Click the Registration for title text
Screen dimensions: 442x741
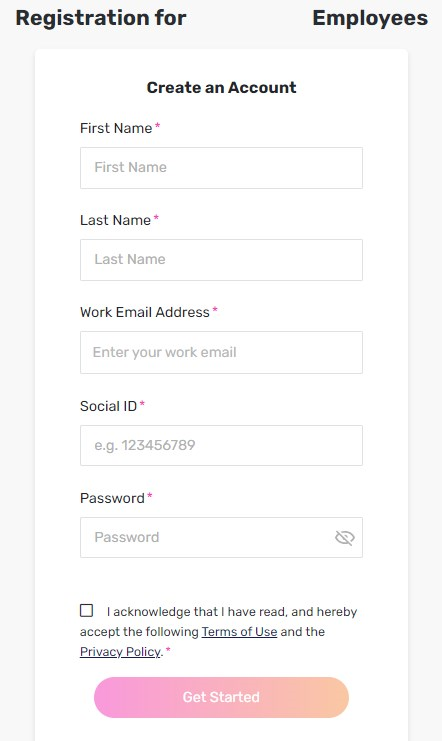pyautogui.click(x=101, y=18)
